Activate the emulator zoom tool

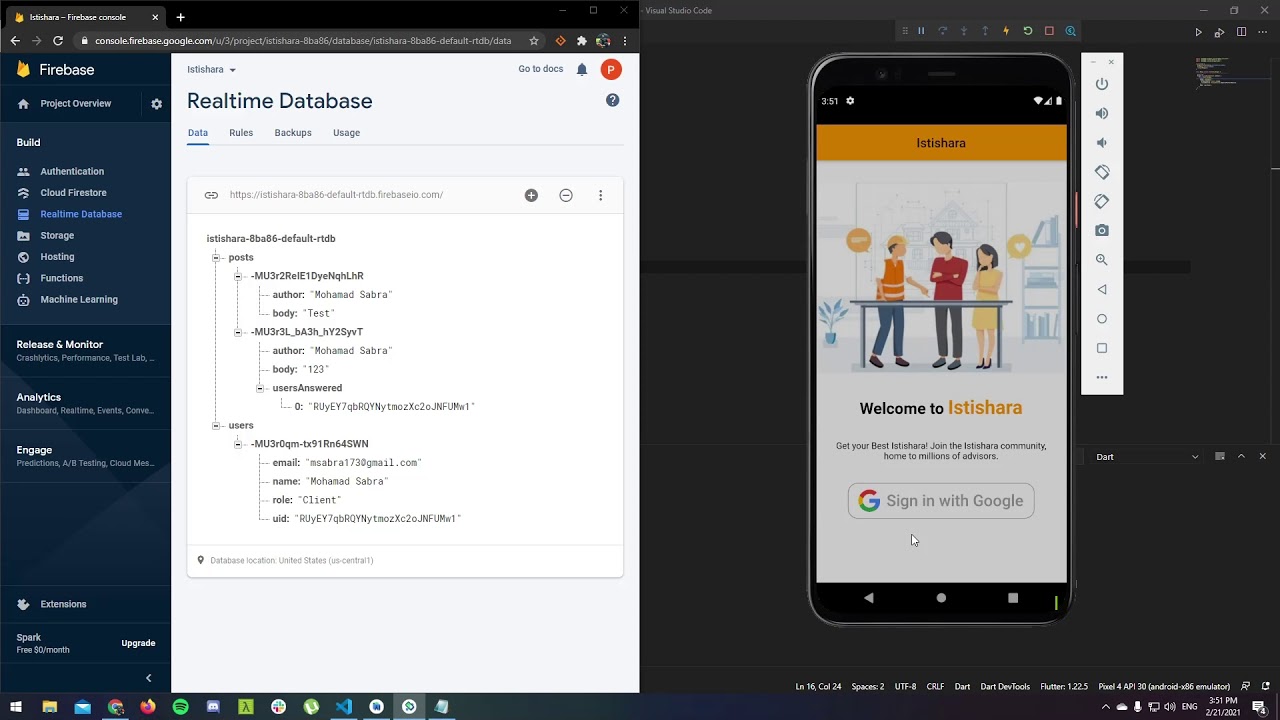pos(1102,260)
